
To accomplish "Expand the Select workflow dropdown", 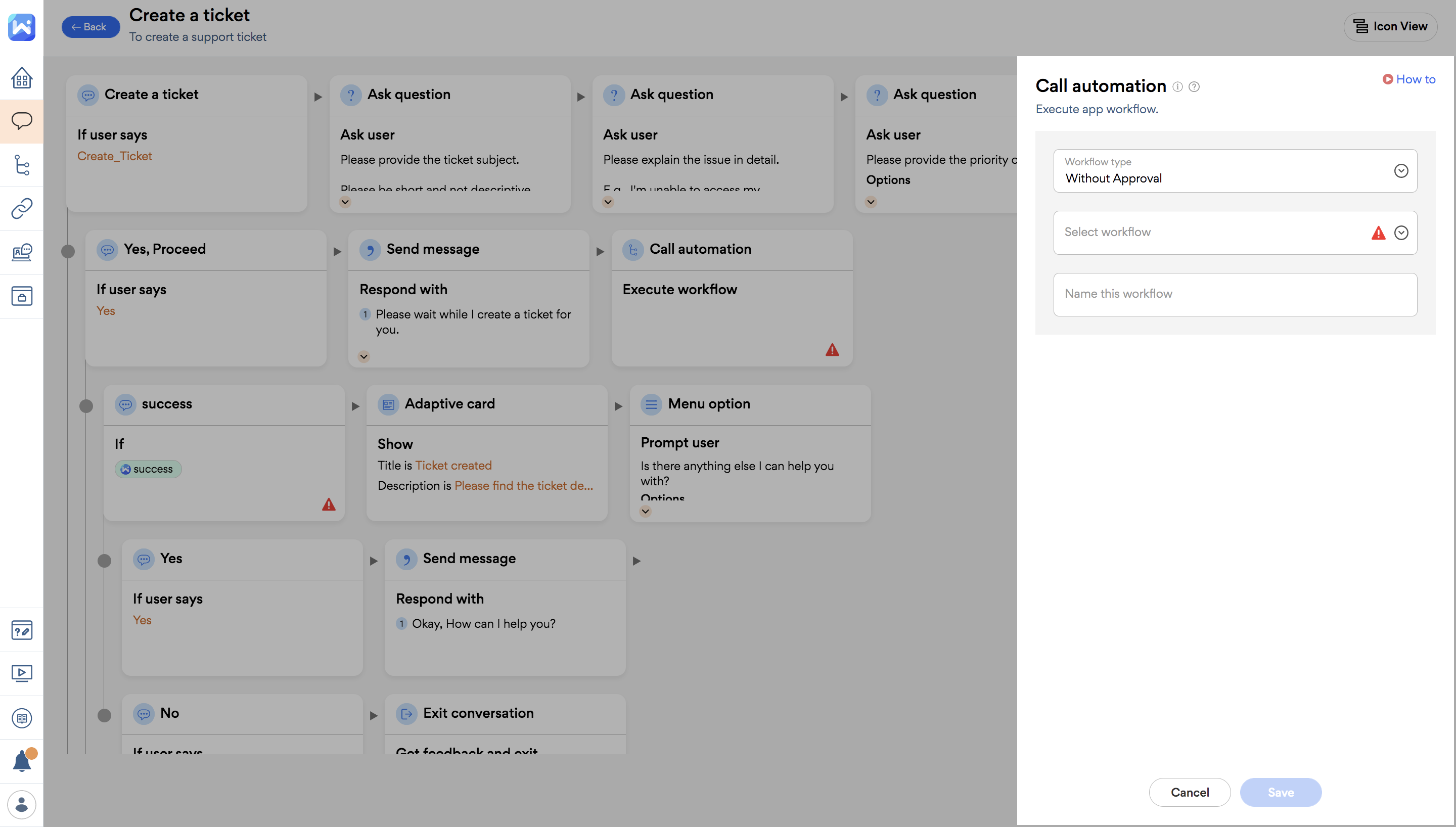I will click(x=1401, y=233).
